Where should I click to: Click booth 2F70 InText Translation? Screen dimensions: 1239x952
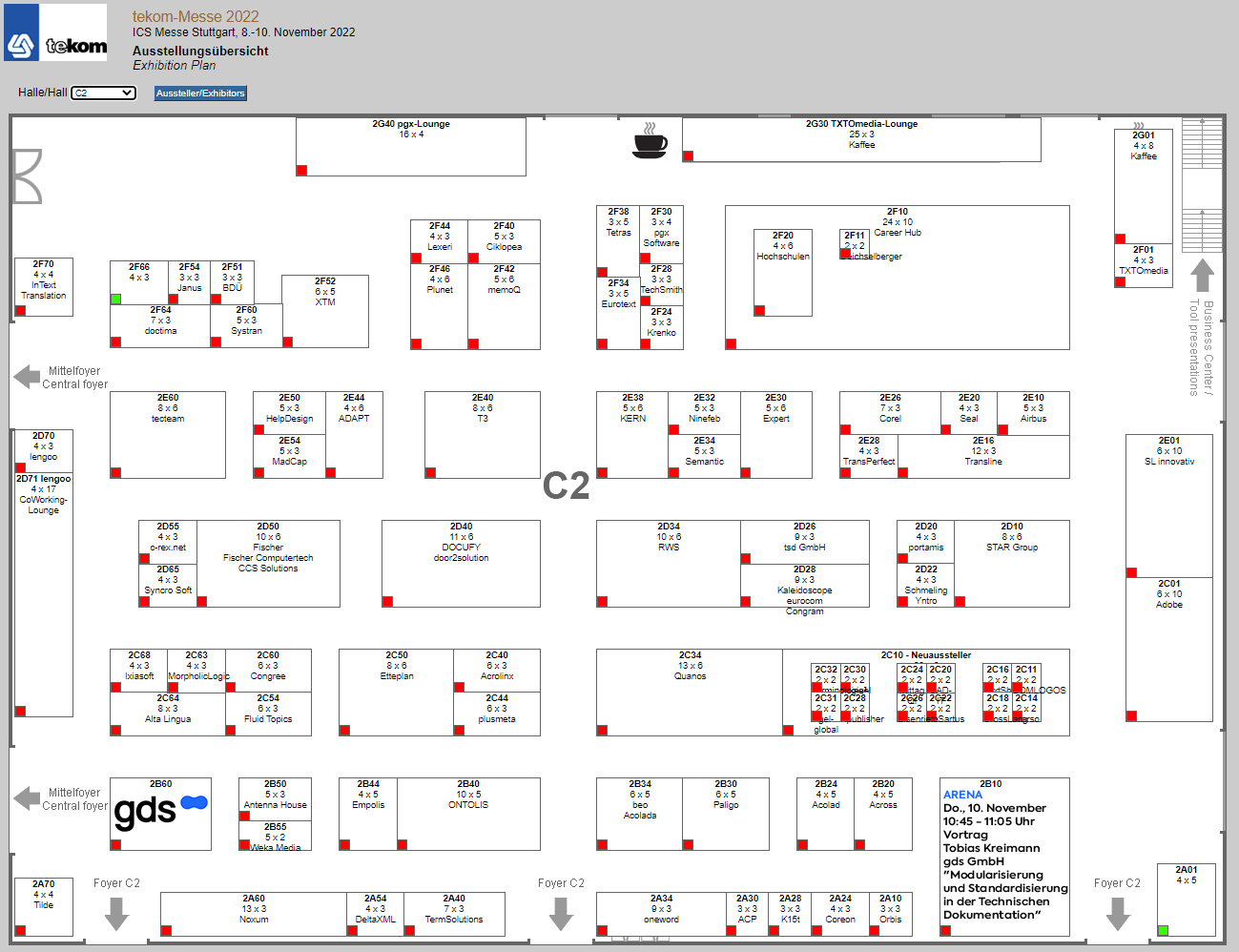[x=44, y=287]
